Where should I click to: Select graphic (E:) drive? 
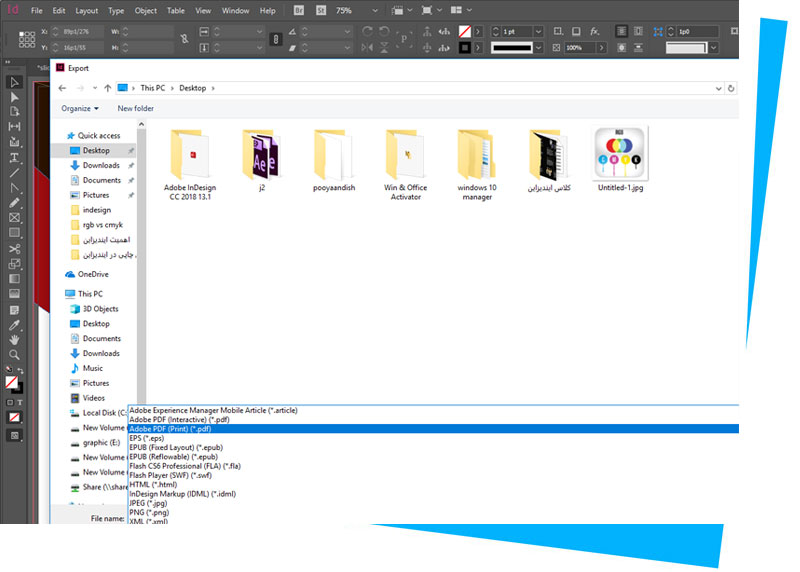(x=95, y=442)
